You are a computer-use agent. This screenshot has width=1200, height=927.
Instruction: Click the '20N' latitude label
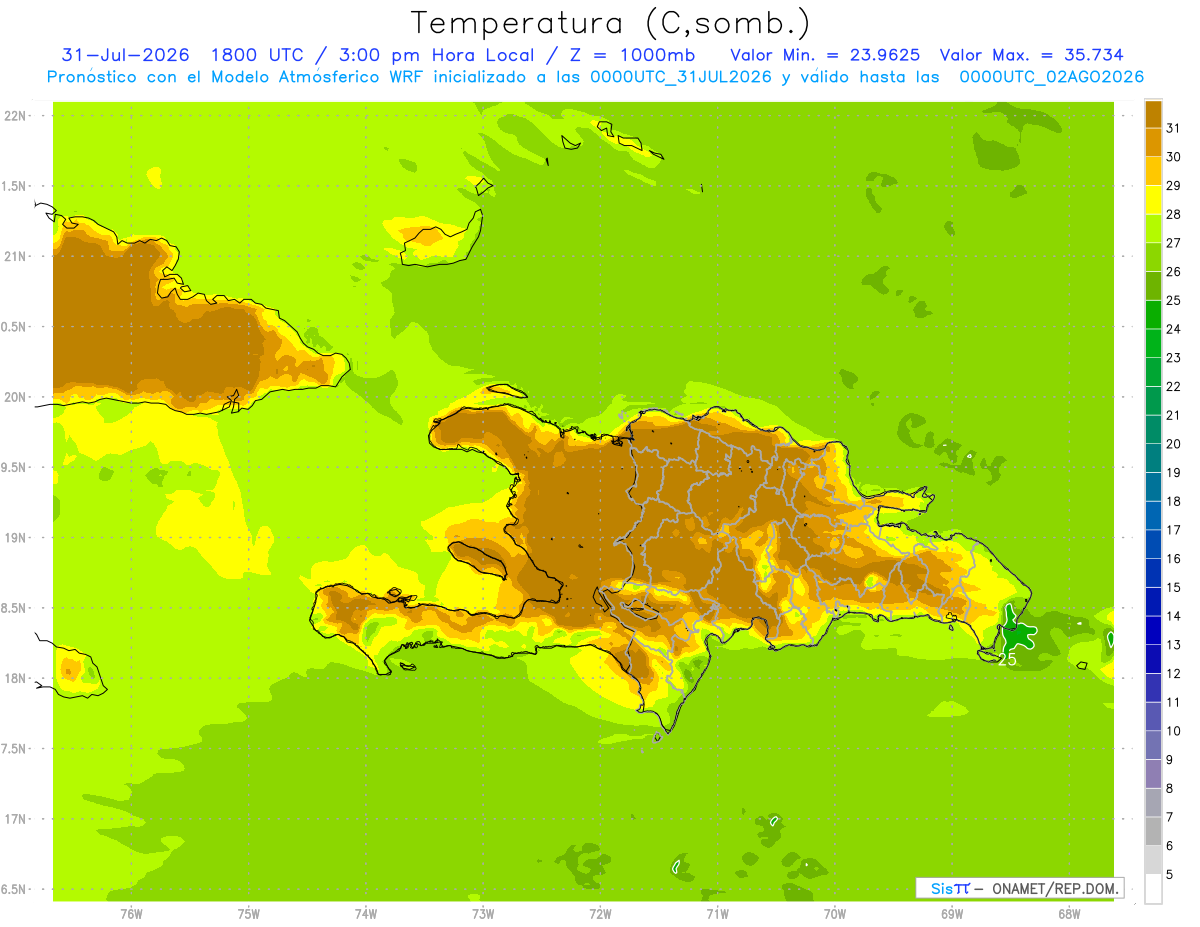[x=15, y=397]
